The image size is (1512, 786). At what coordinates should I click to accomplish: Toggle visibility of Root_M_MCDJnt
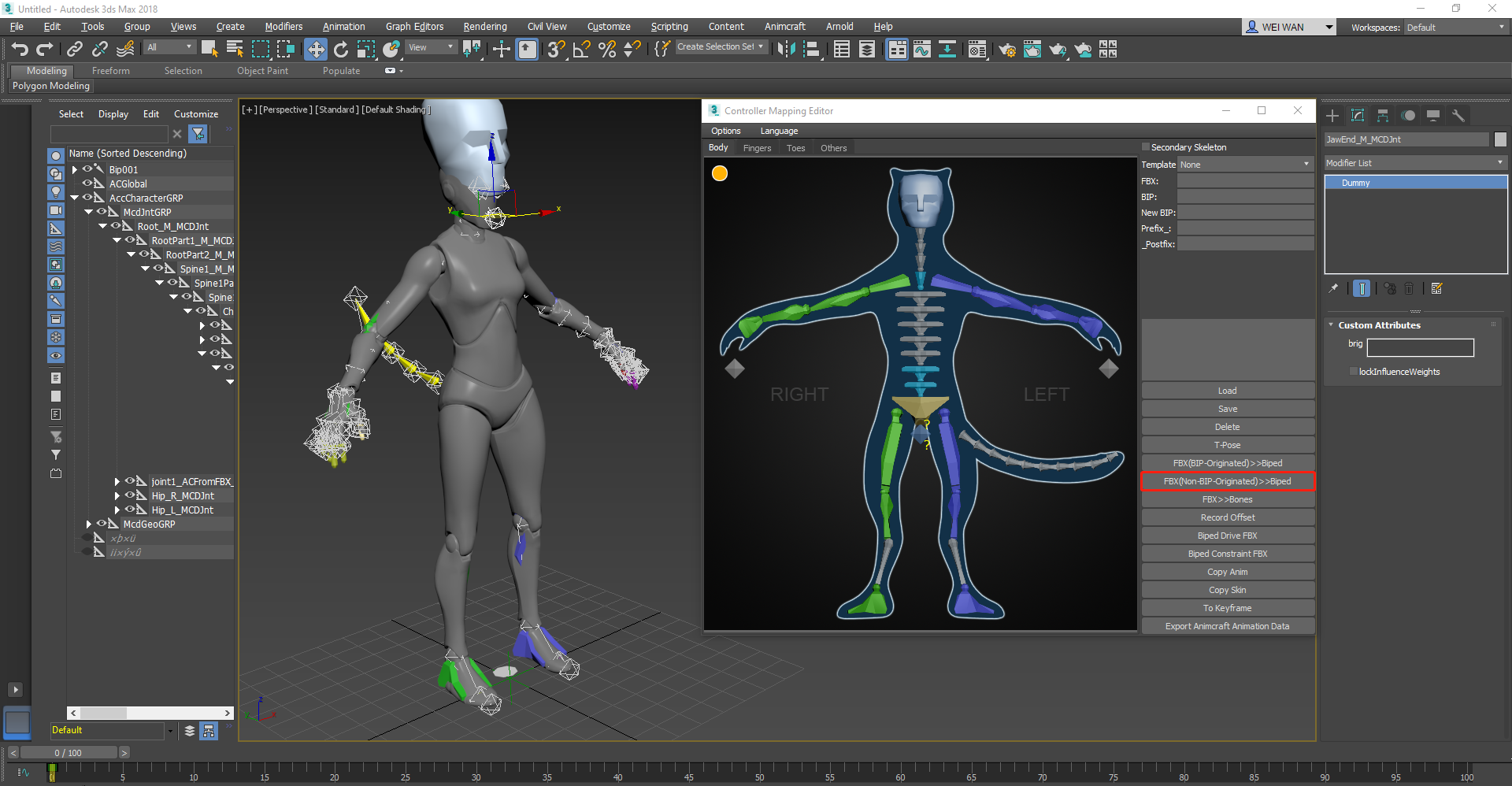click(x=115, y=225)
